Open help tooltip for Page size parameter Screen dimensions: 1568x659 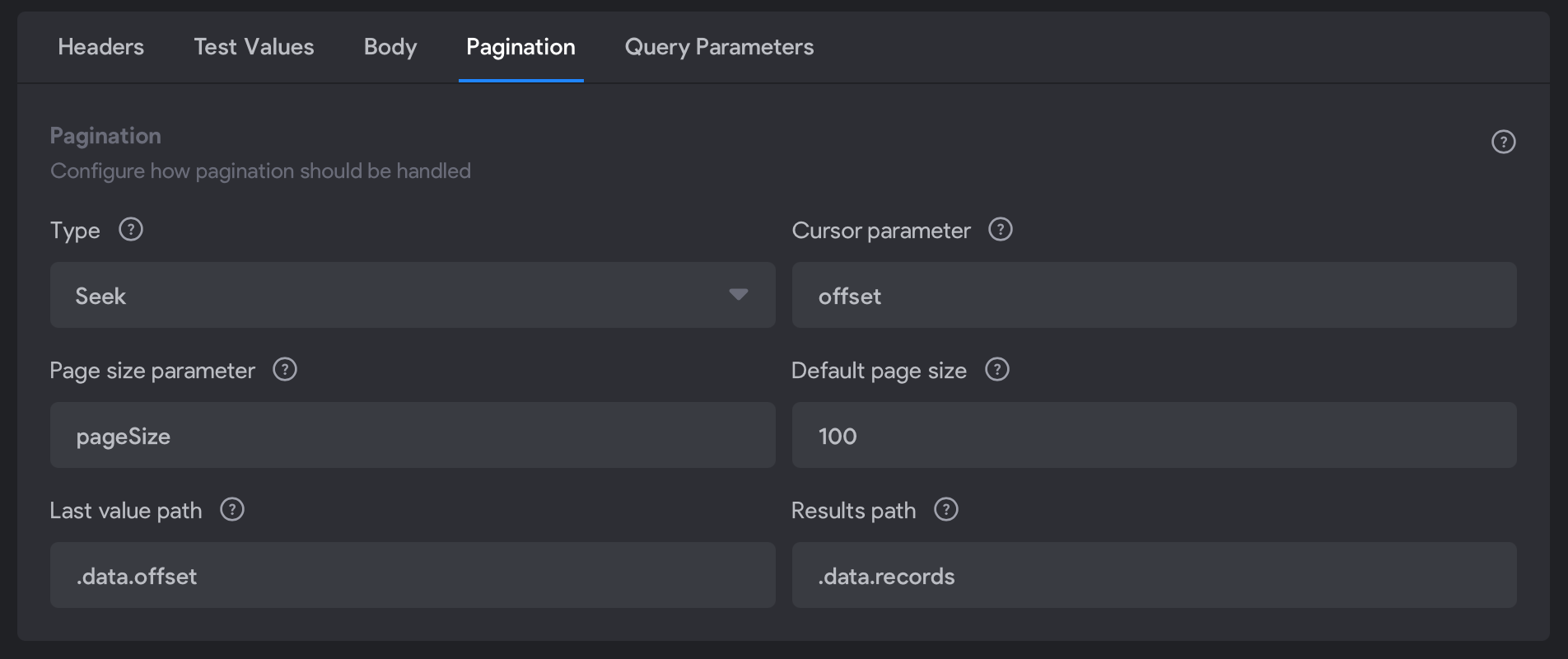pos(285,369)
